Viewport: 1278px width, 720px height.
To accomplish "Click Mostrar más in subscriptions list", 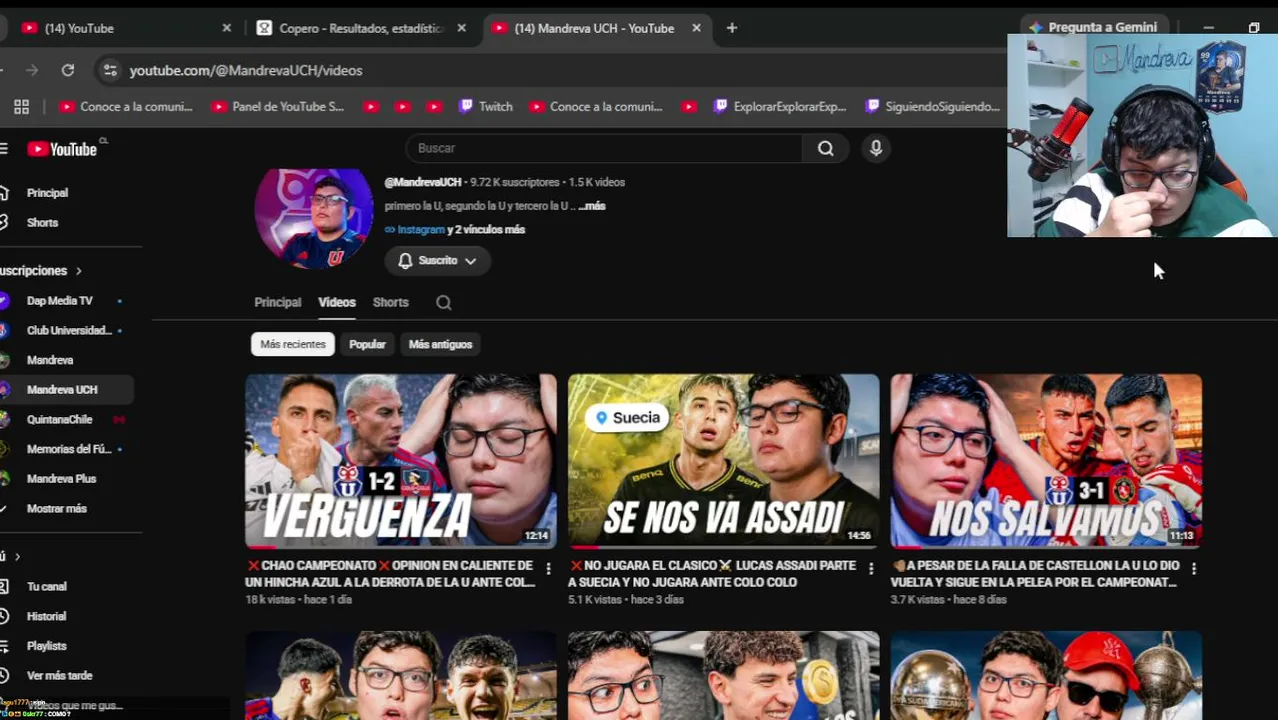I will point(57,508).
